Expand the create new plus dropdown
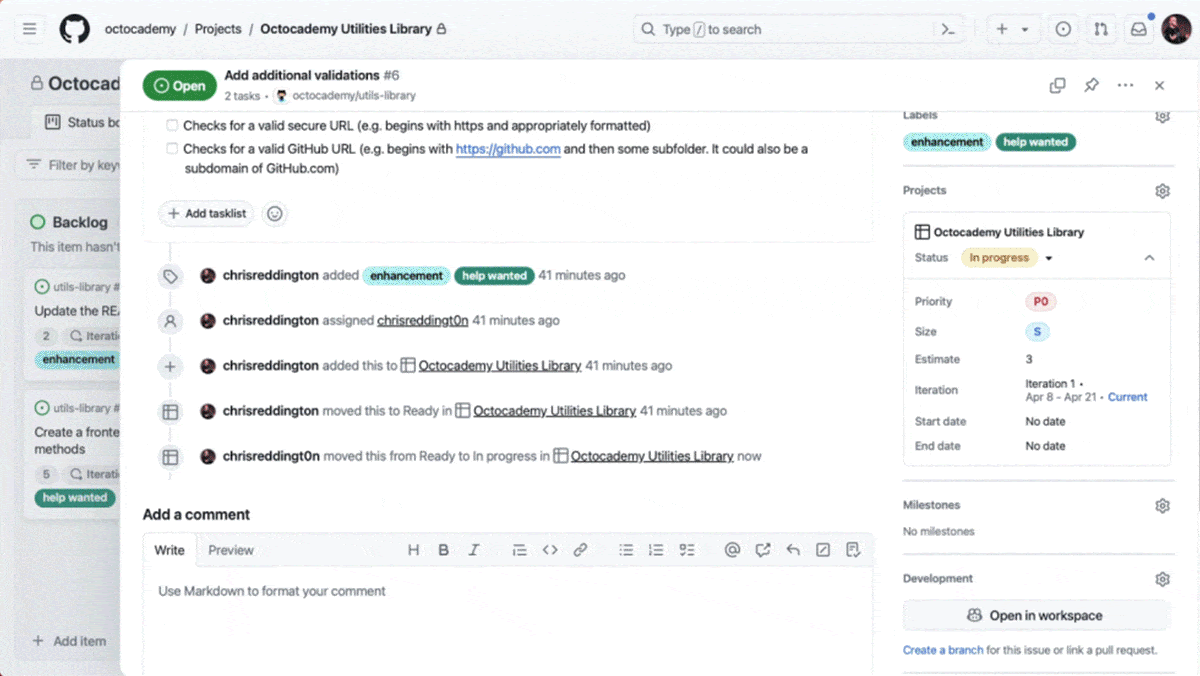1200x676 pixels. coord(1011,29)
